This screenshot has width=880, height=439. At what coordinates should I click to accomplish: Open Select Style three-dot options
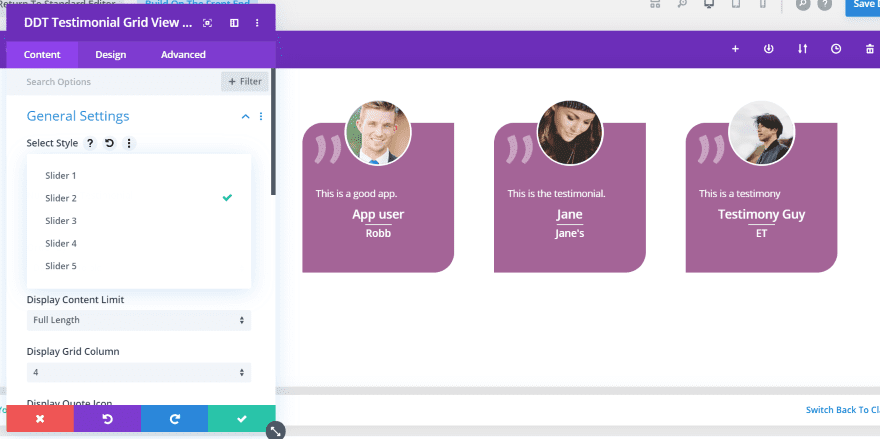tap(129, 143)
